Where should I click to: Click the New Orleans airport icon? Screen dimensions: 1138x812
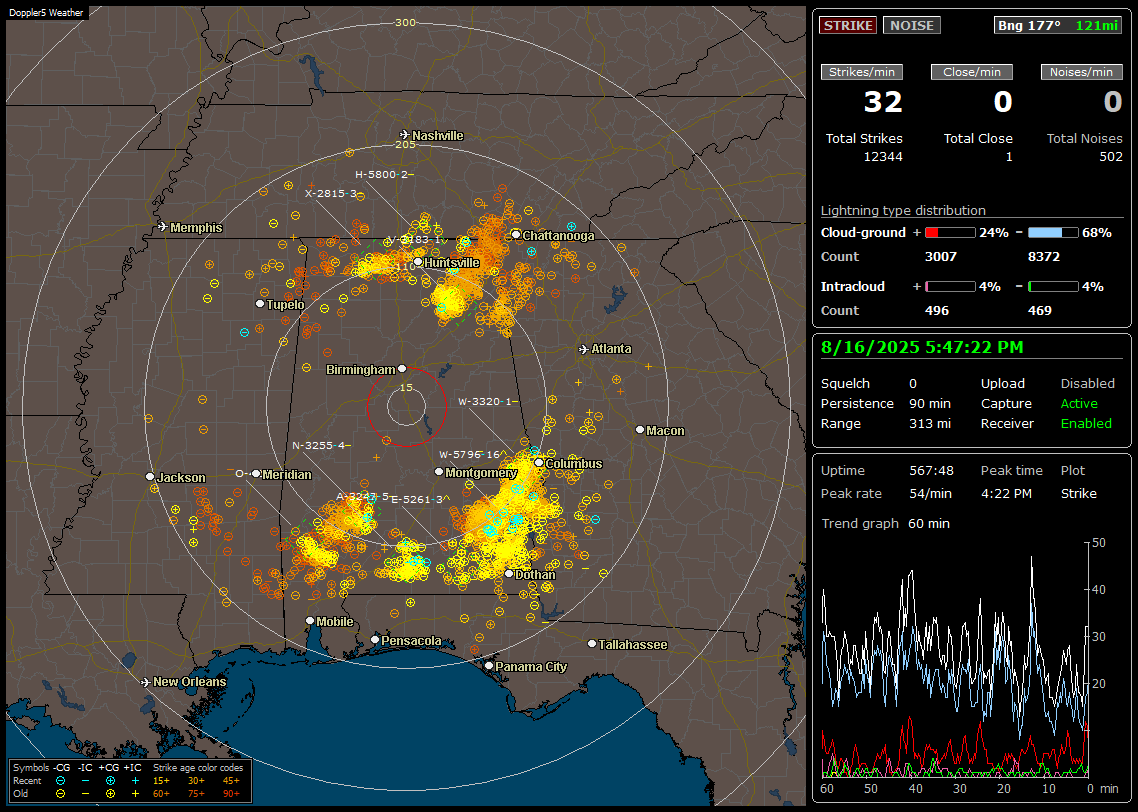146,682
